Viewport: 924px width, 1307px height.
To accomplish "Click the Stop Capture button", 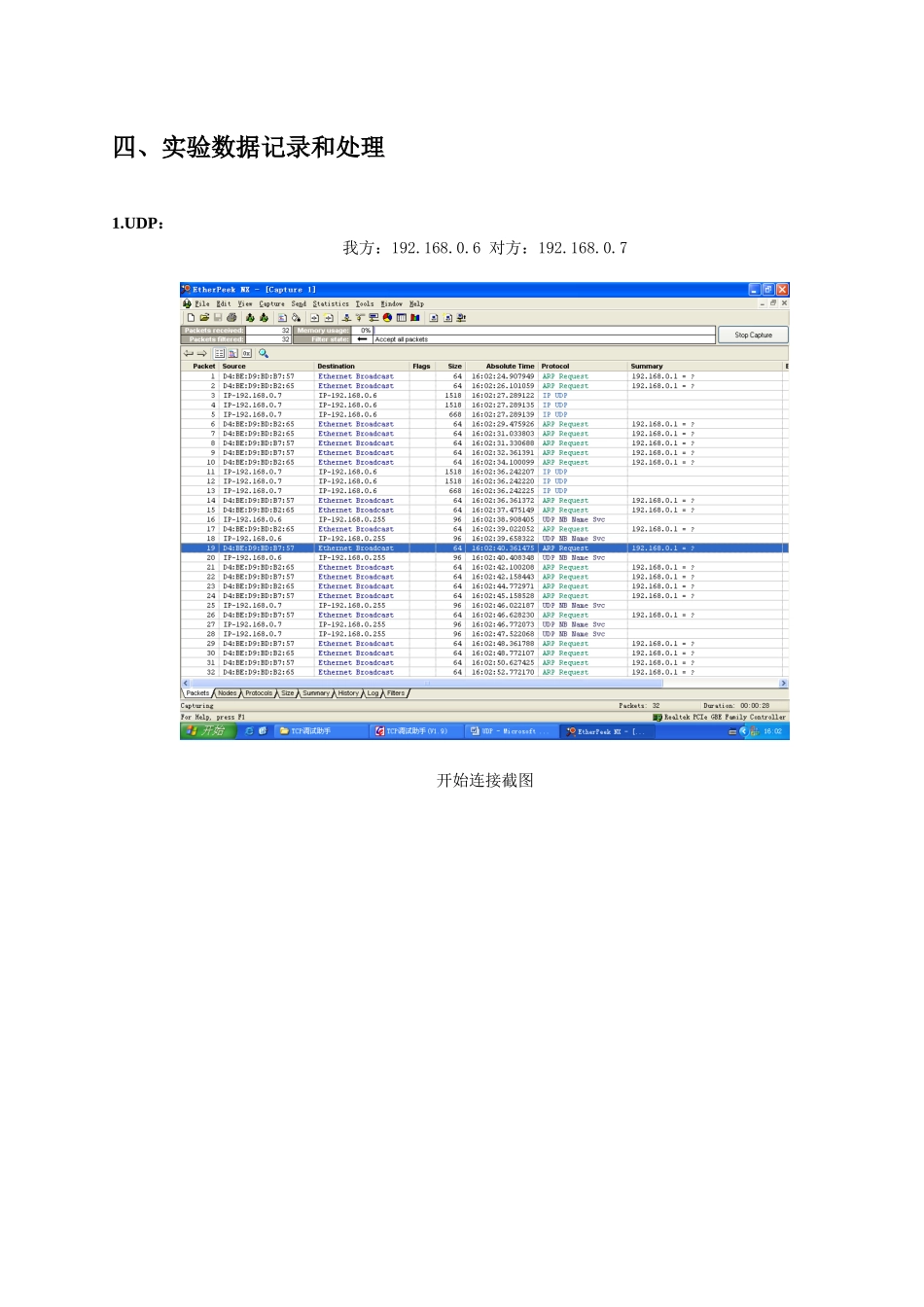I will pyautogui.click(x=753, y=335).
